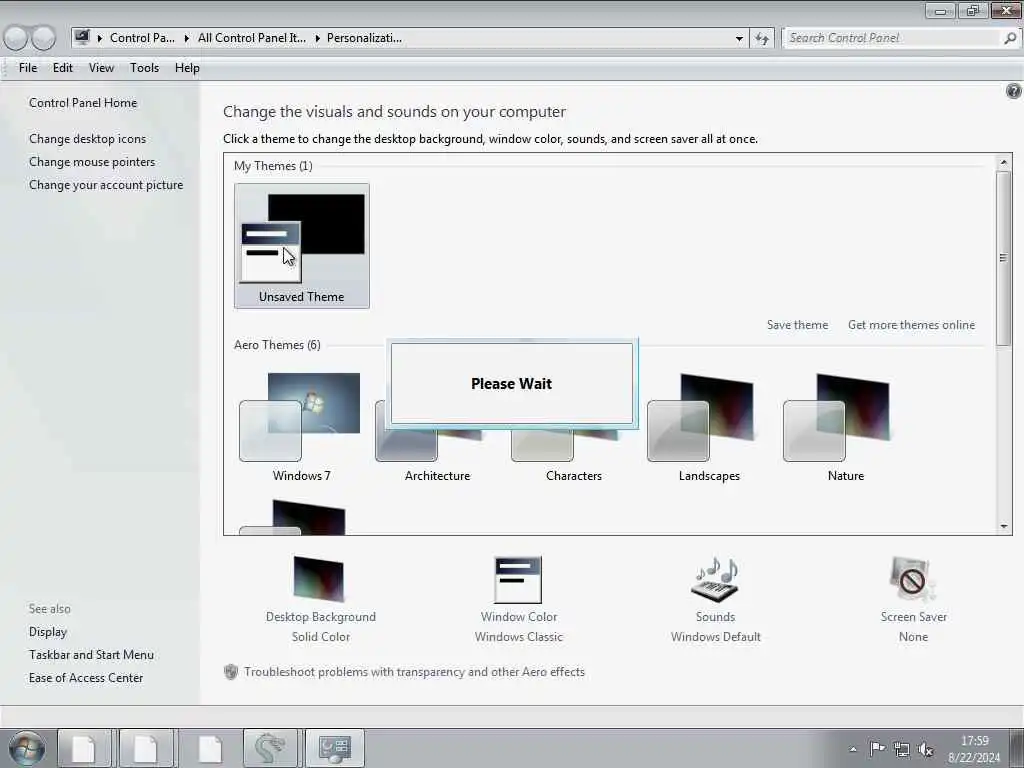Click the Save theme link
The image size is (1024, 768).
[x=797, y=325]
